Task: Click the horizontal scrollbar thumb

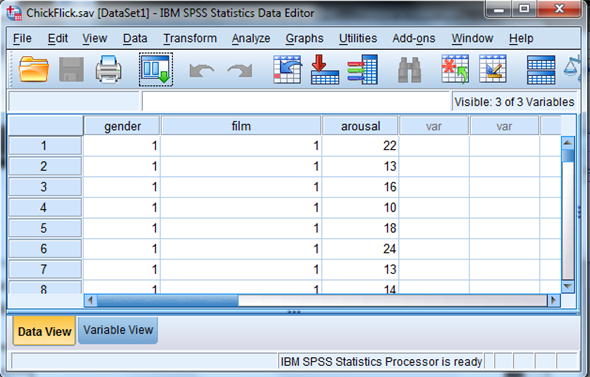Action: tap(167, 301)
